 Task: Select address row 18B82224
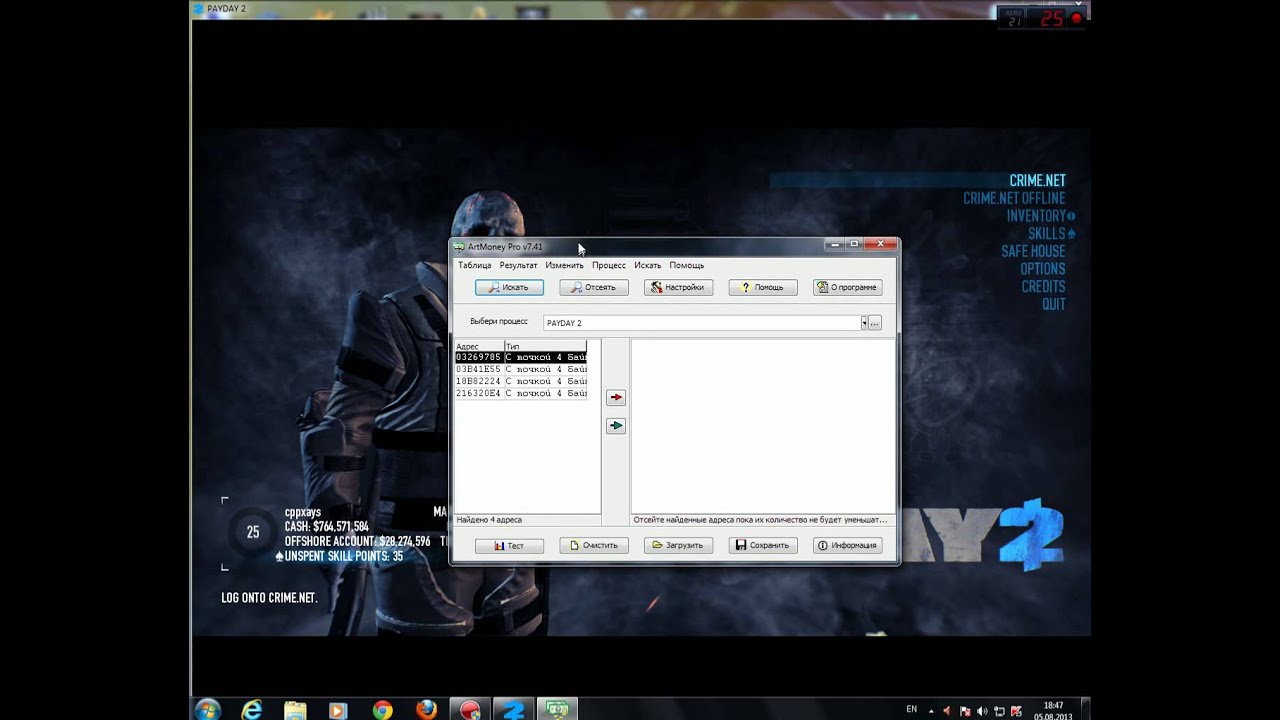pos(521,381)
